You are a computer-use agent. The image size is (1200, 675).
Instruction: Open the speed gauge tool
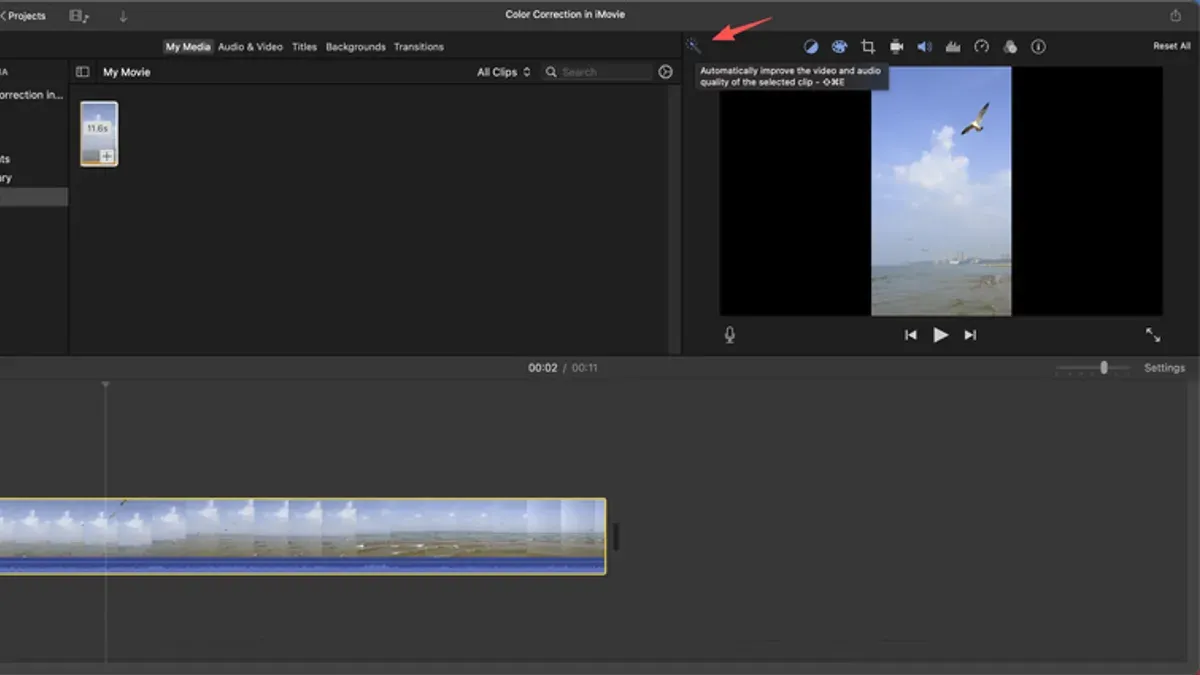pos(982,46)
